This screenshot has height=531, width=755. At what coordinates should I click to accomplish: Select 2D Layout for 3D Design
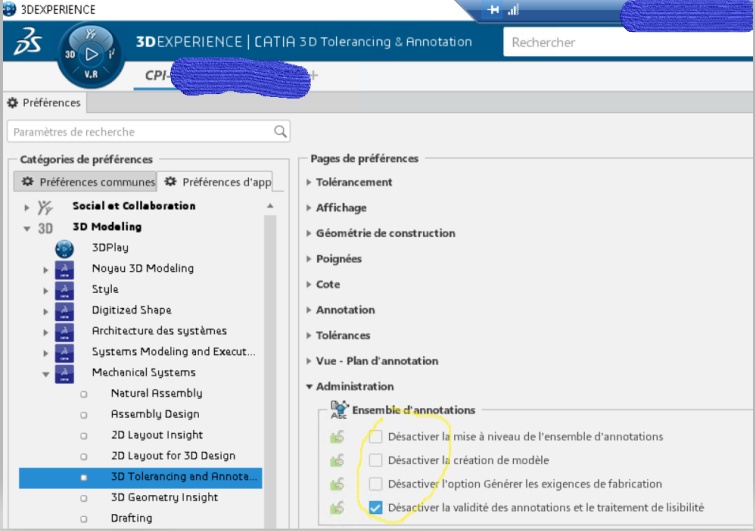(173, 455)
